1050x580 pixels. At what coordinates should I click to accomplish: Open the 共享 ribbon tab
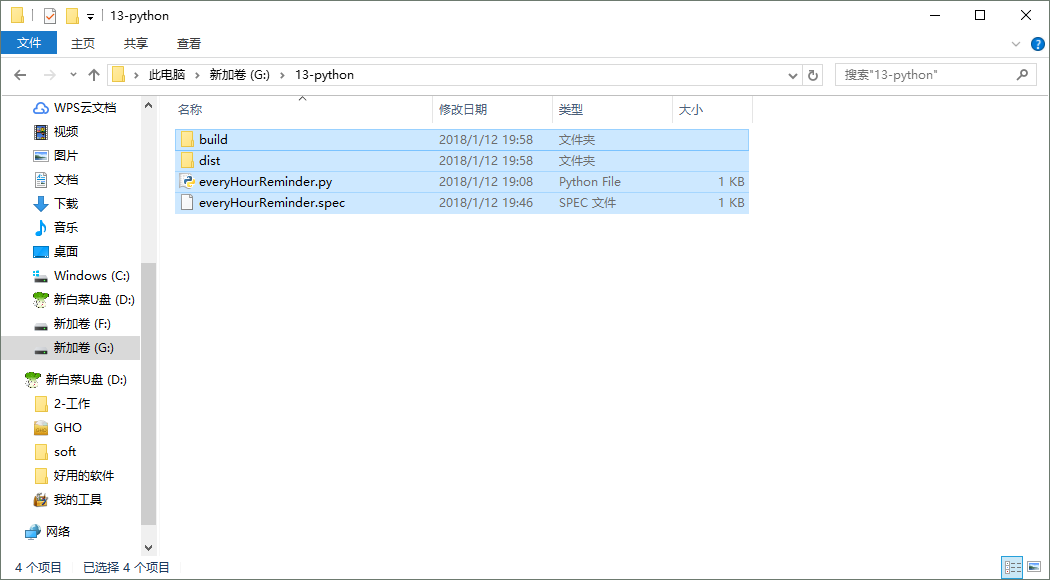pos(136,44)
